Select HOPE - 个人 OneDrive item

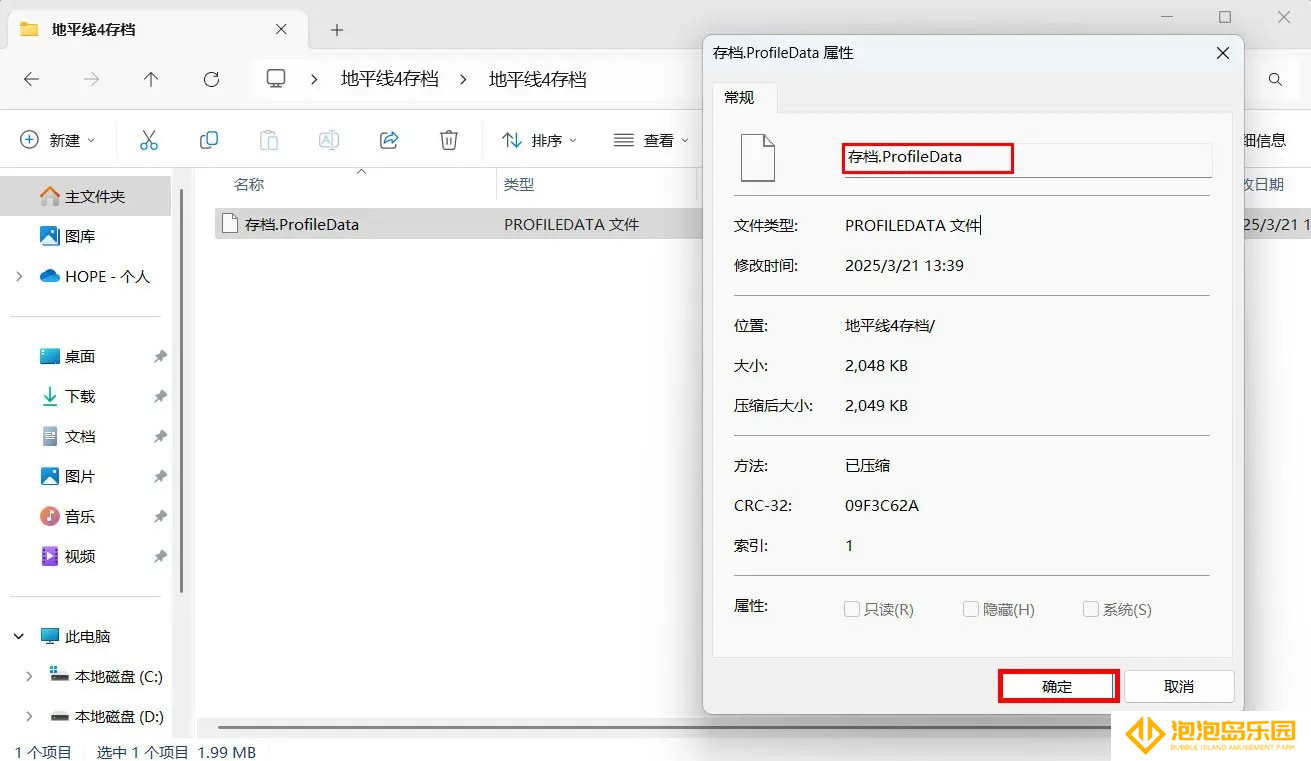[94, 276]
